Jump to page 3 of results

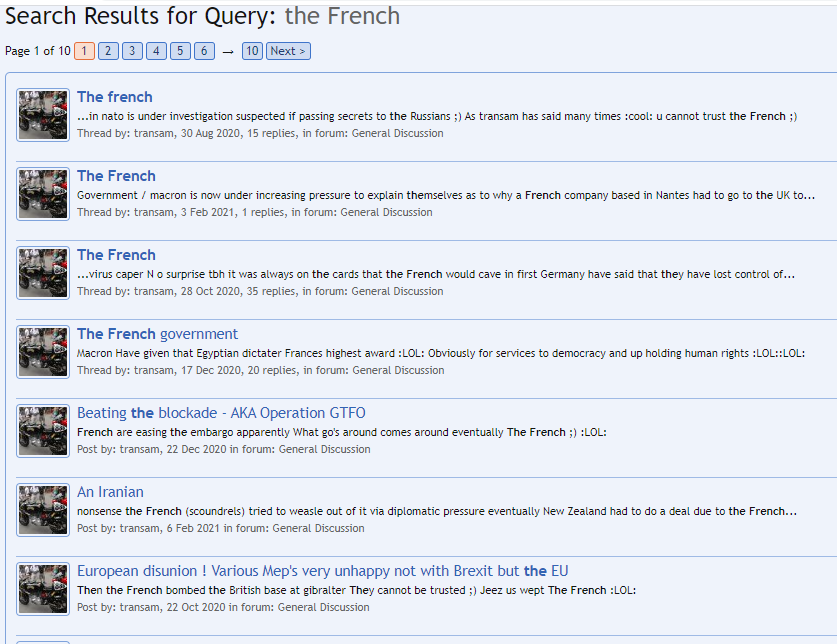pyautogui.click(x=132, y=51)
